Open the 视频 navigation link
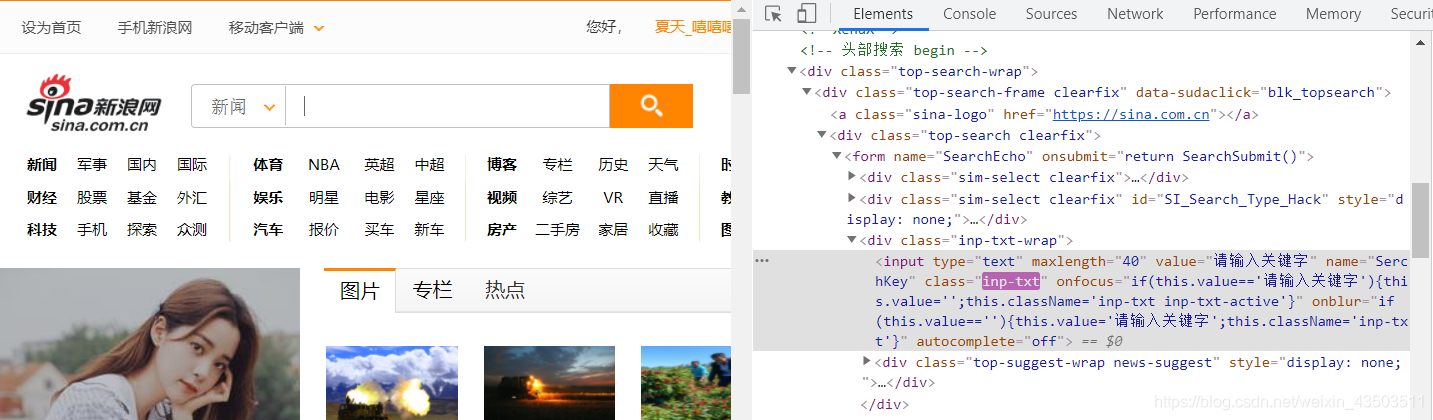This screenshot has height=420, width=1433. coord(502,197)
